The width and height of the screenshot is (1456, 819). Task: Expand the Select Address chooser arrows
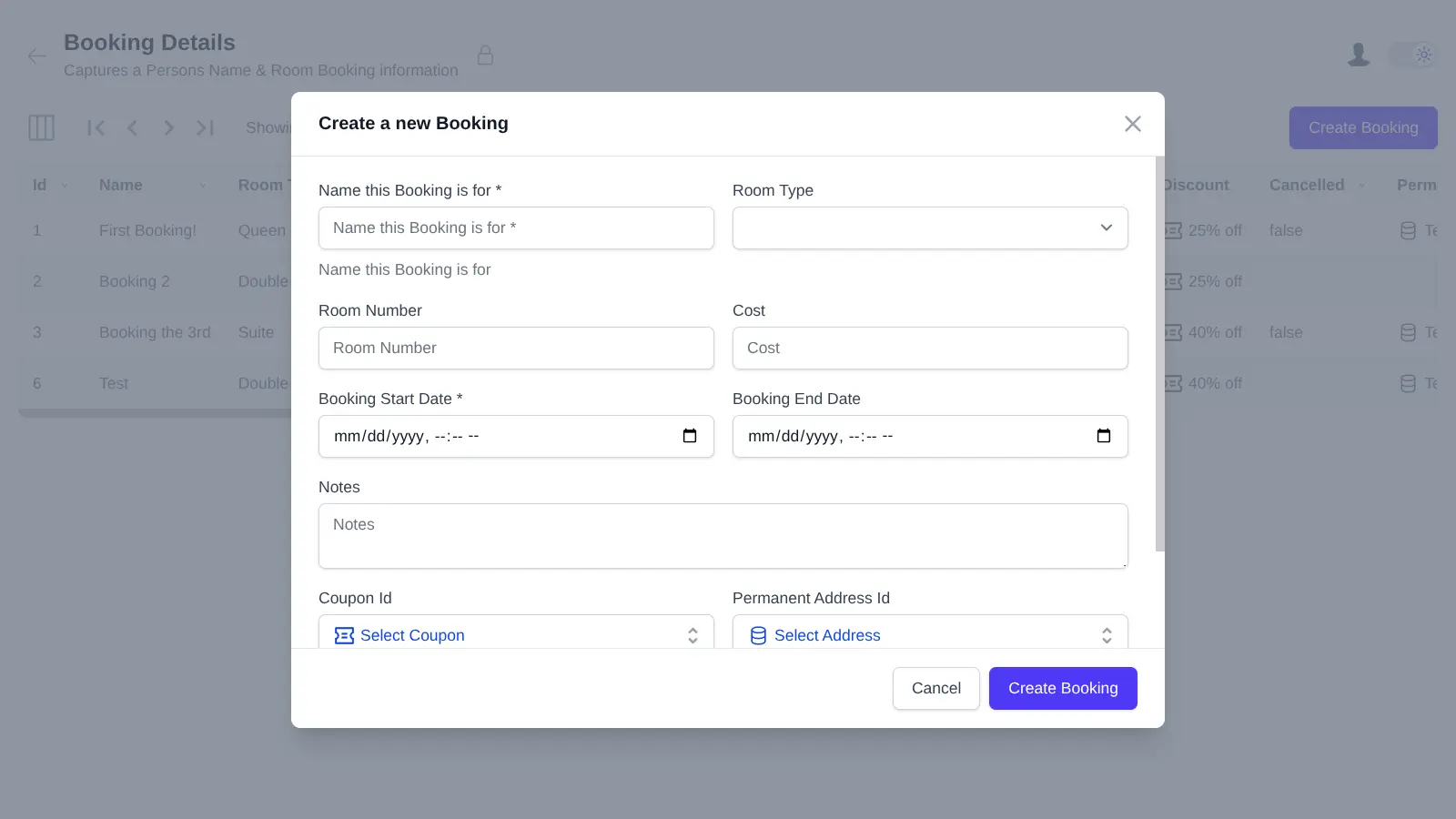tap(1107, 635)
